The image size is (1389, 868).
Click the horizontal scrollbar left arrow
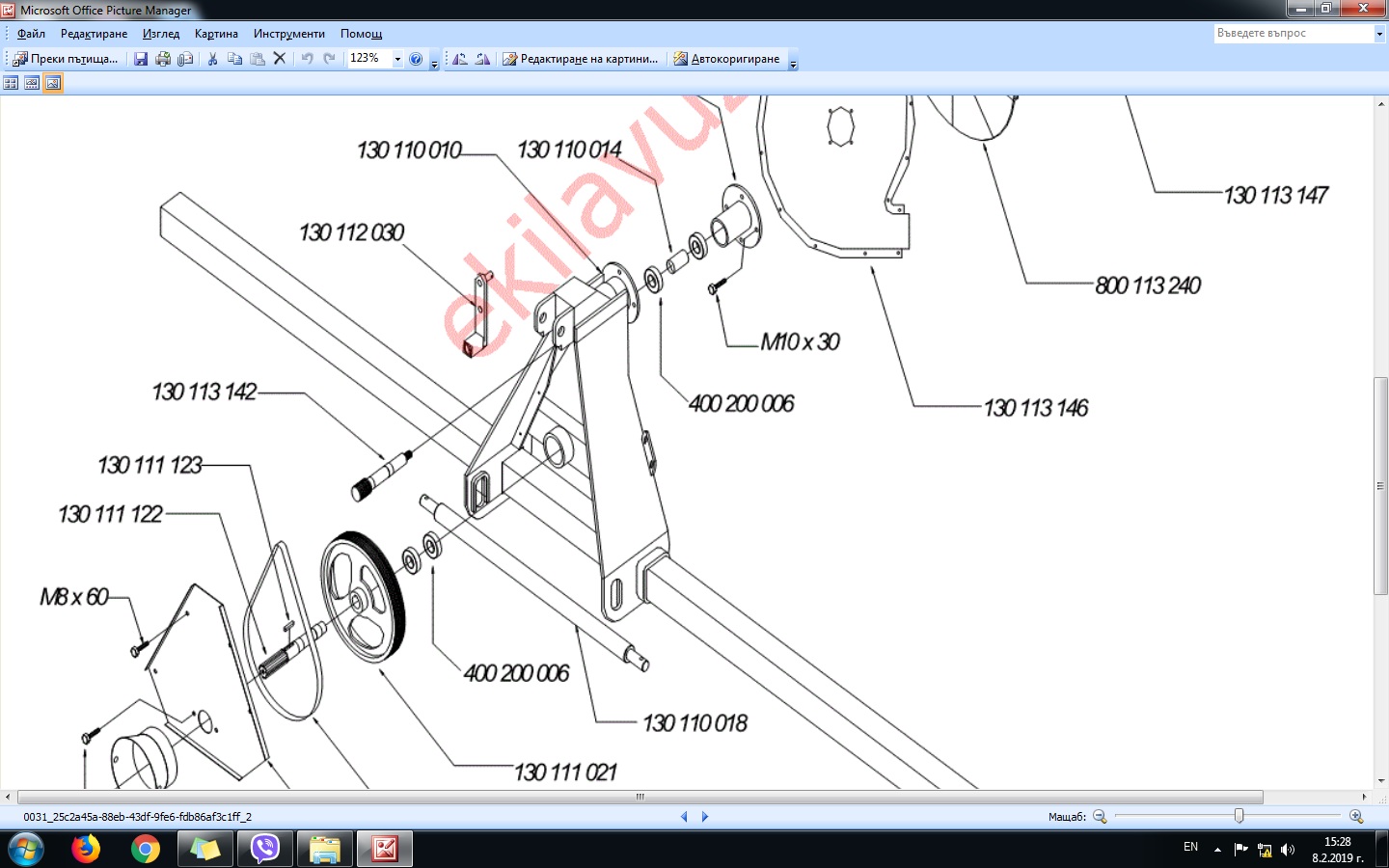(8, 798)
